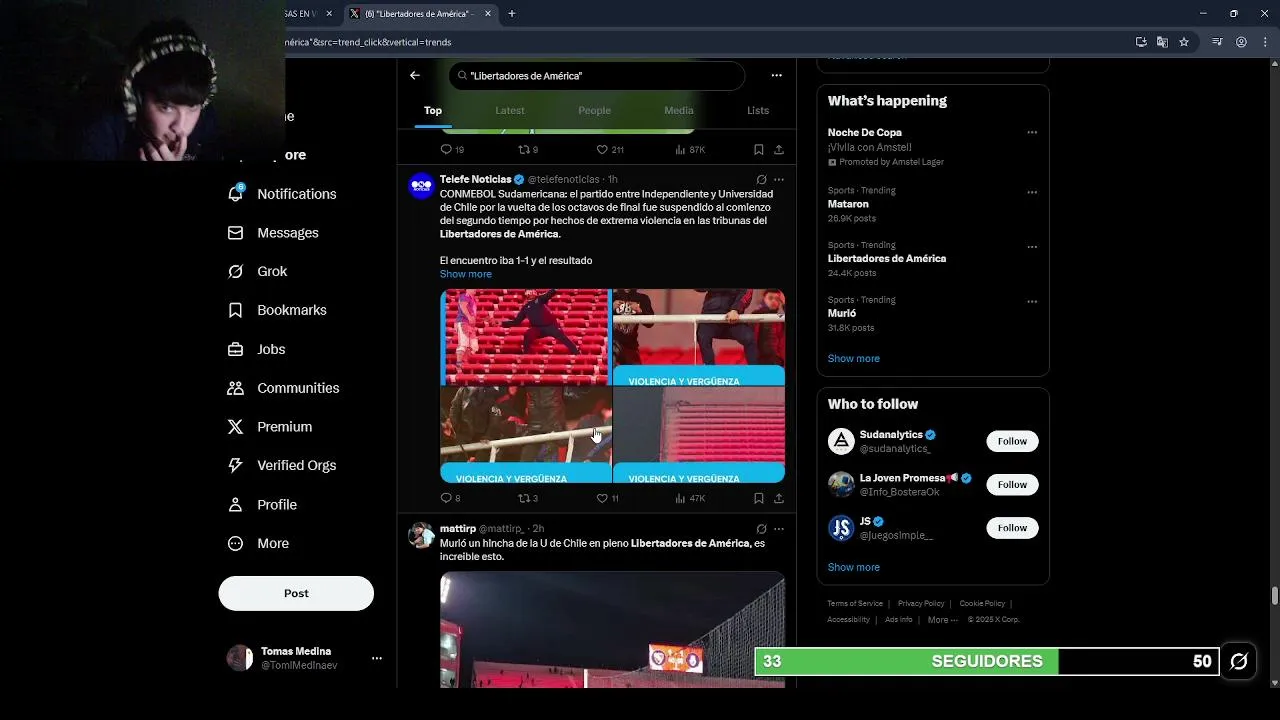Switch to Lists tab
Viewport: 1280px width, 720px height.
758,110
